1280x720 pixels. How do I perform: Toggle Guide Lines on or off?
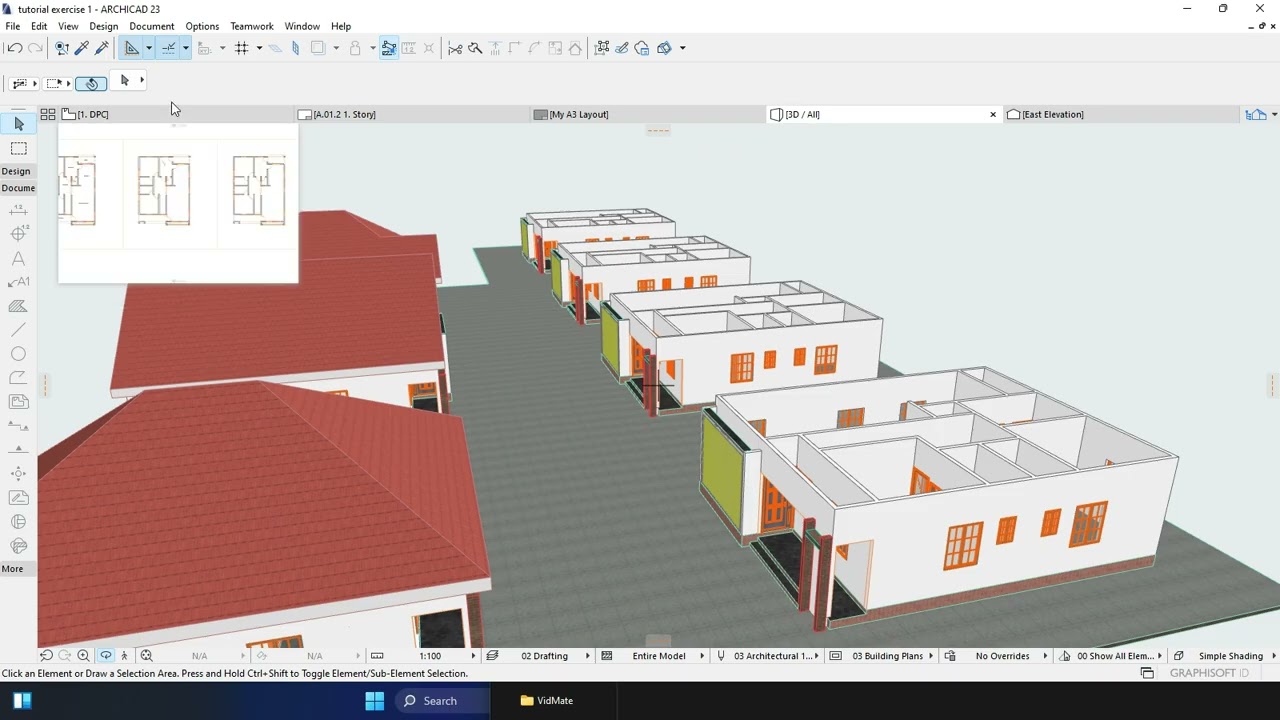[x=132, y=48]
